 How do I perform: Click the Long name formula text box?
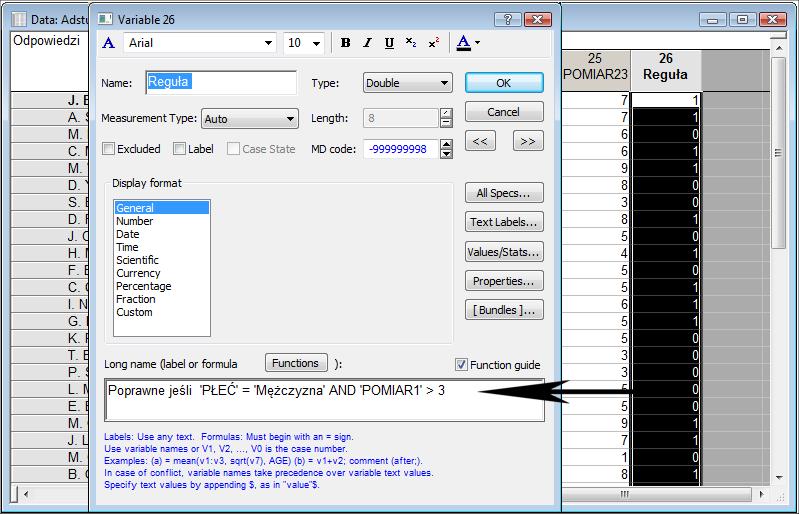(325, 400)
